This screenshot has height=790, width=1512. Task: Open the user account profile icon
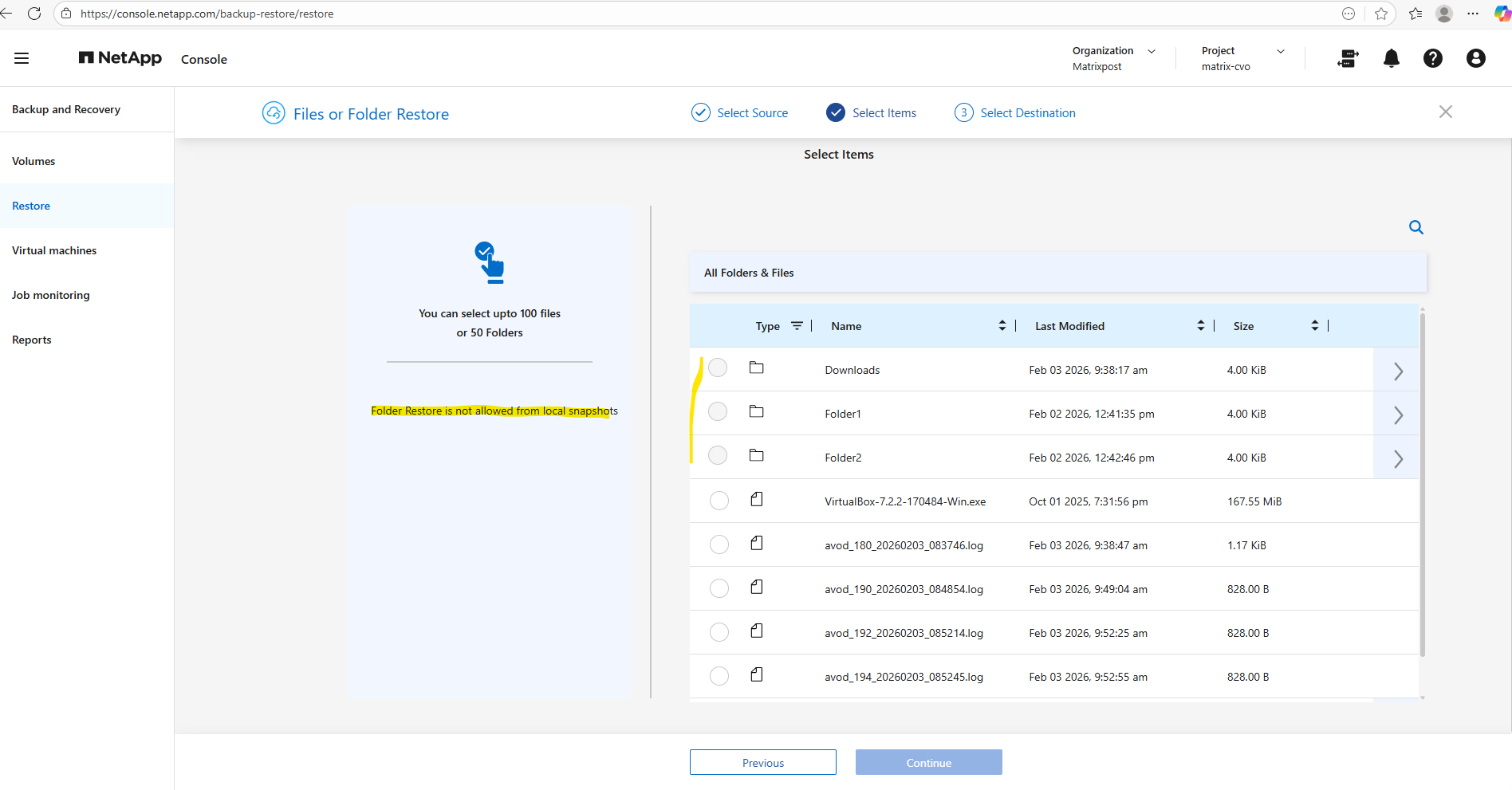[x=1475, y=58]
